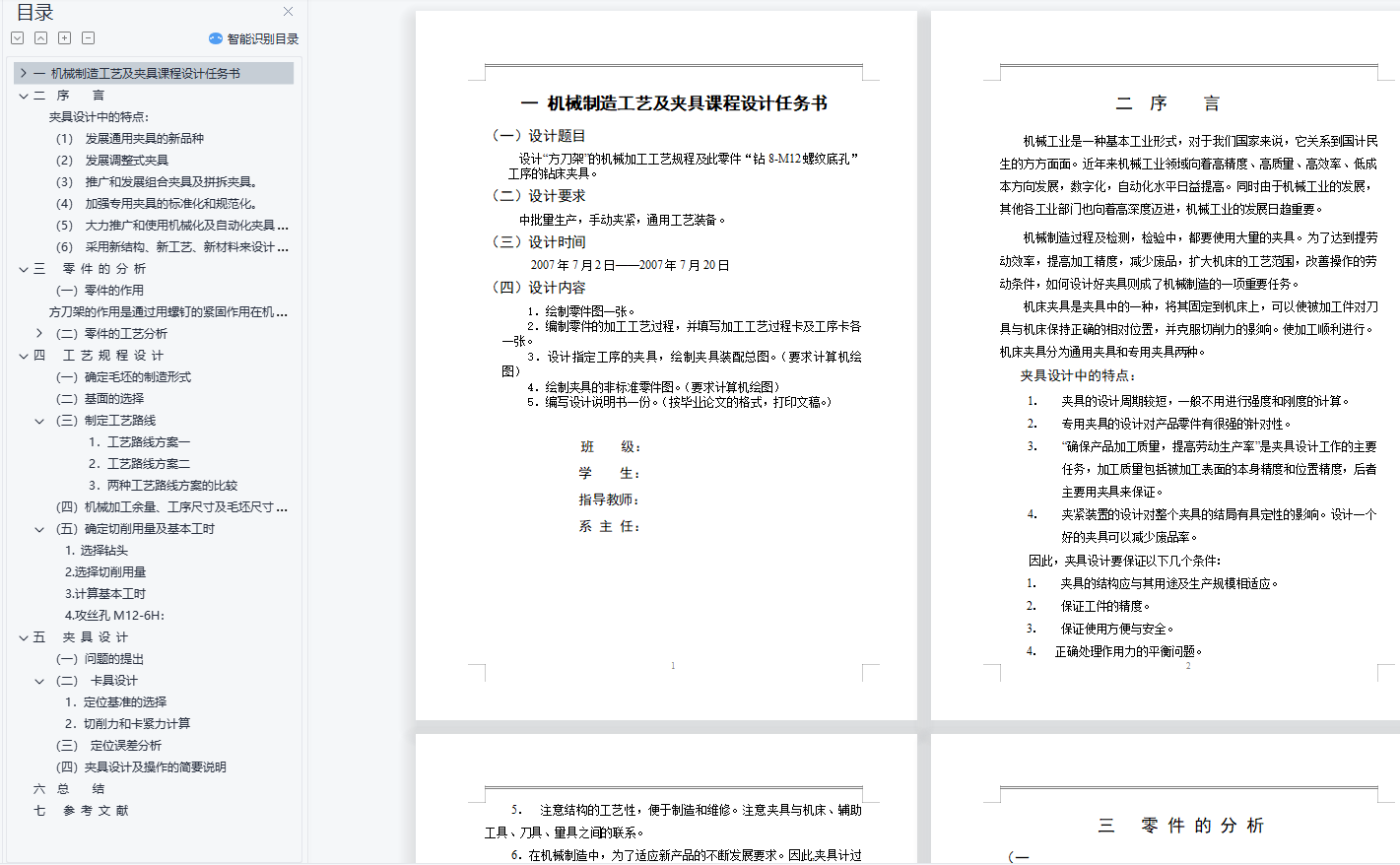This screenshot has width=1400, height=865.
Task: Click the blue smart-recognition robot icon
Action: point(216,38)
